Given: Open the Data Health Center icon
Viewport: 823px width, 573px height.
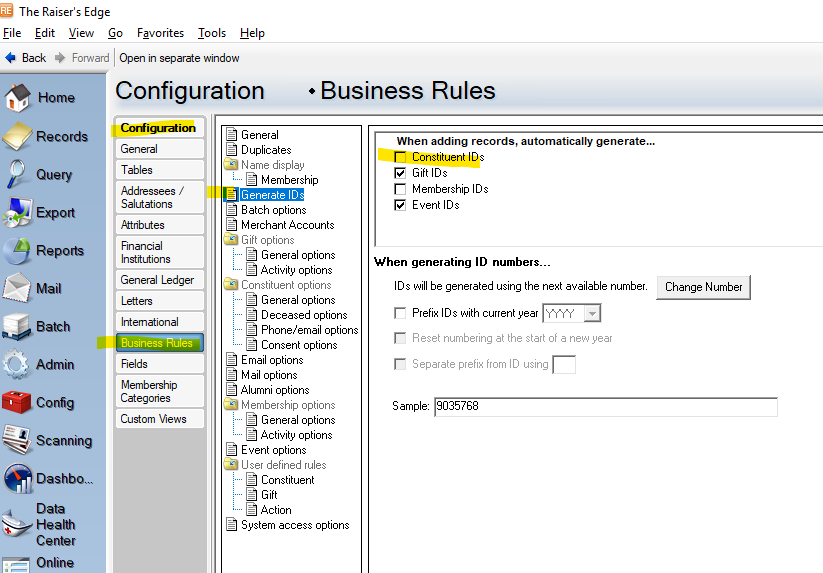Looking at the screenshot, I should point(16,524).
